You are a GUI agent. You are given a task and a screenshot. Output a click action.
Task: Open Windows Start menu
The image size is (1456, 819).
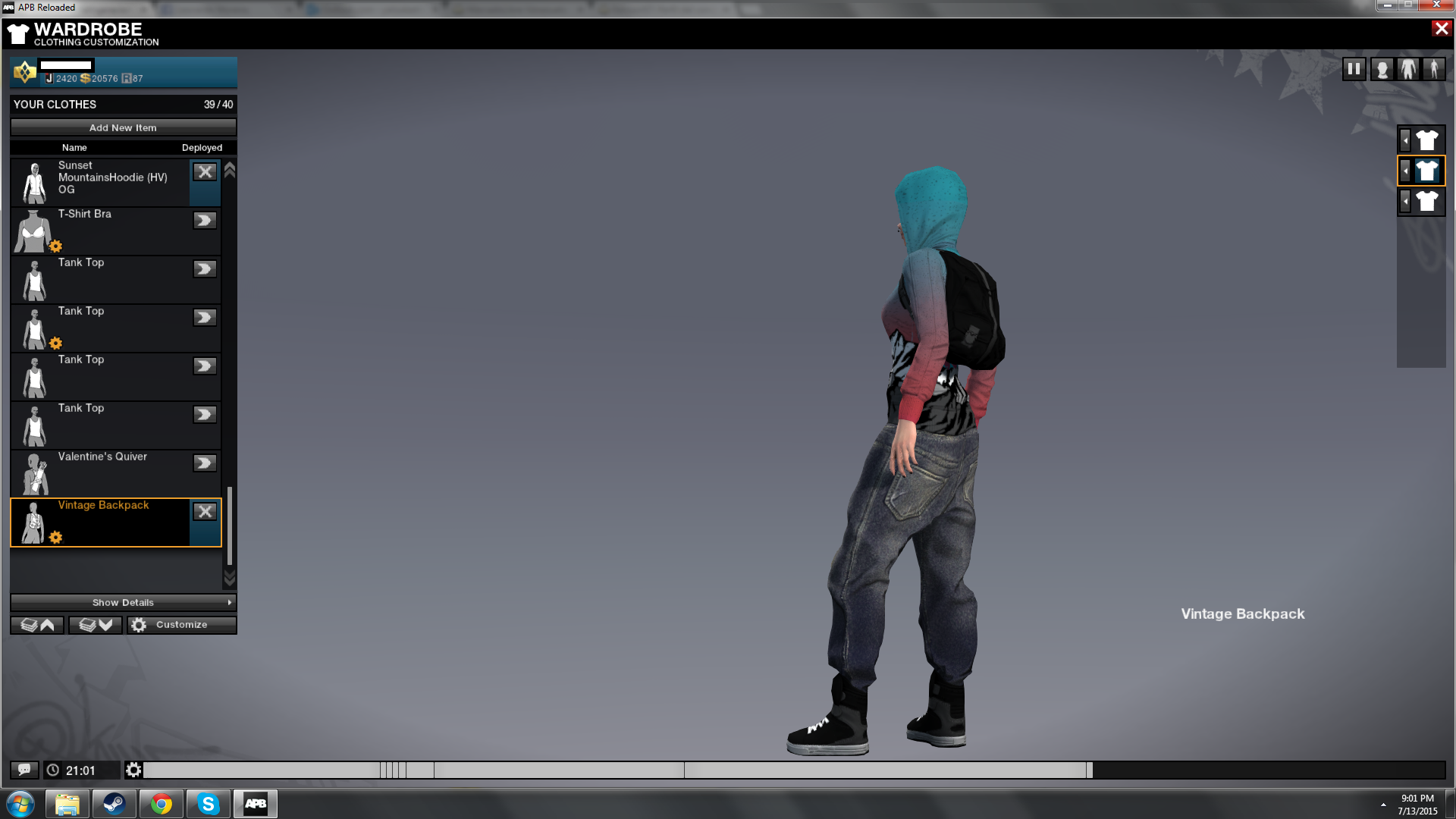click(20, 804)
